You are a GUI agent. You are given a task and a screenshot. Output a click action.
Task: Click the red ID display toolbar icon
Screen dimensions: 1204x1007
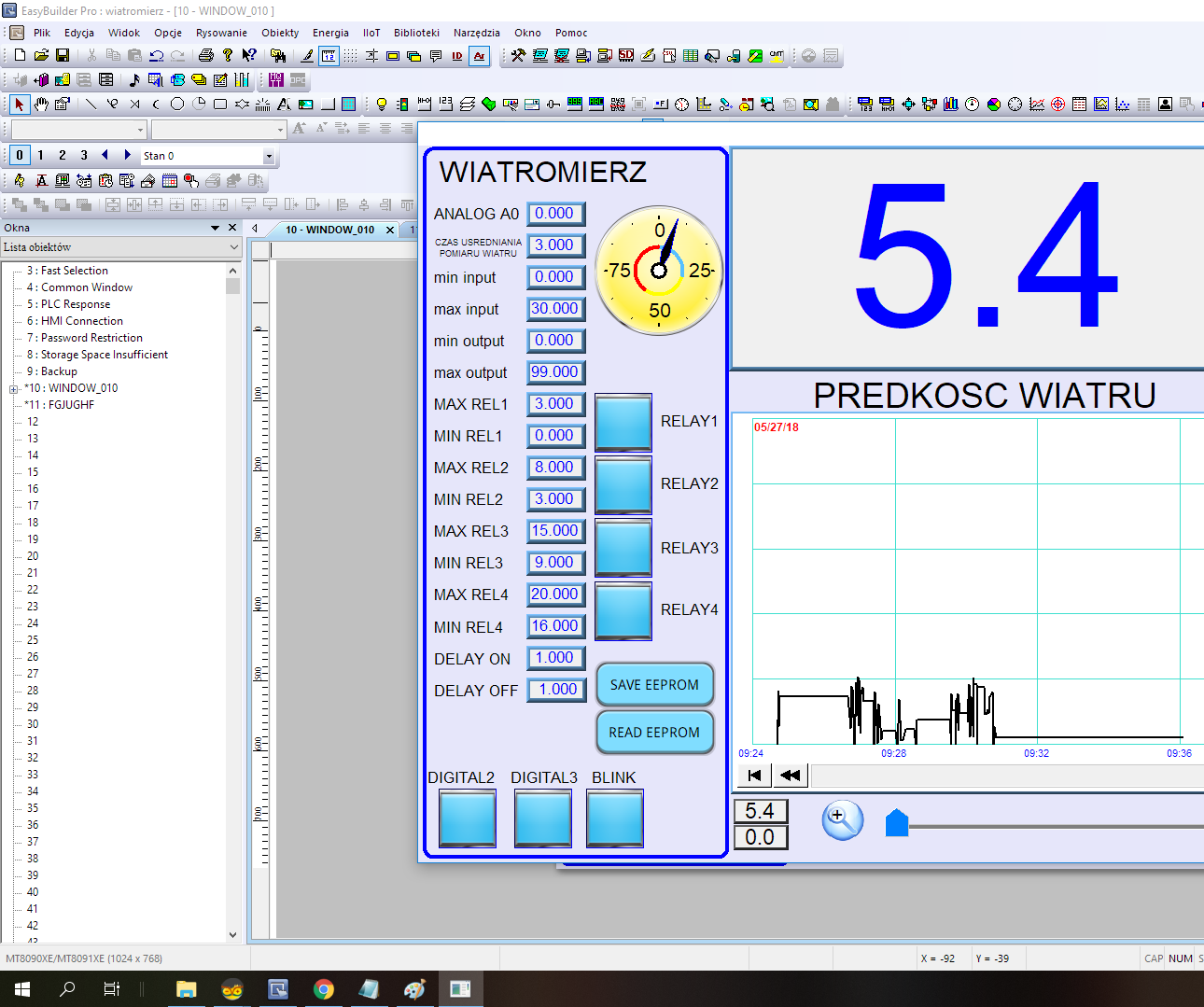pyautogui.click(x=457, y=55)
